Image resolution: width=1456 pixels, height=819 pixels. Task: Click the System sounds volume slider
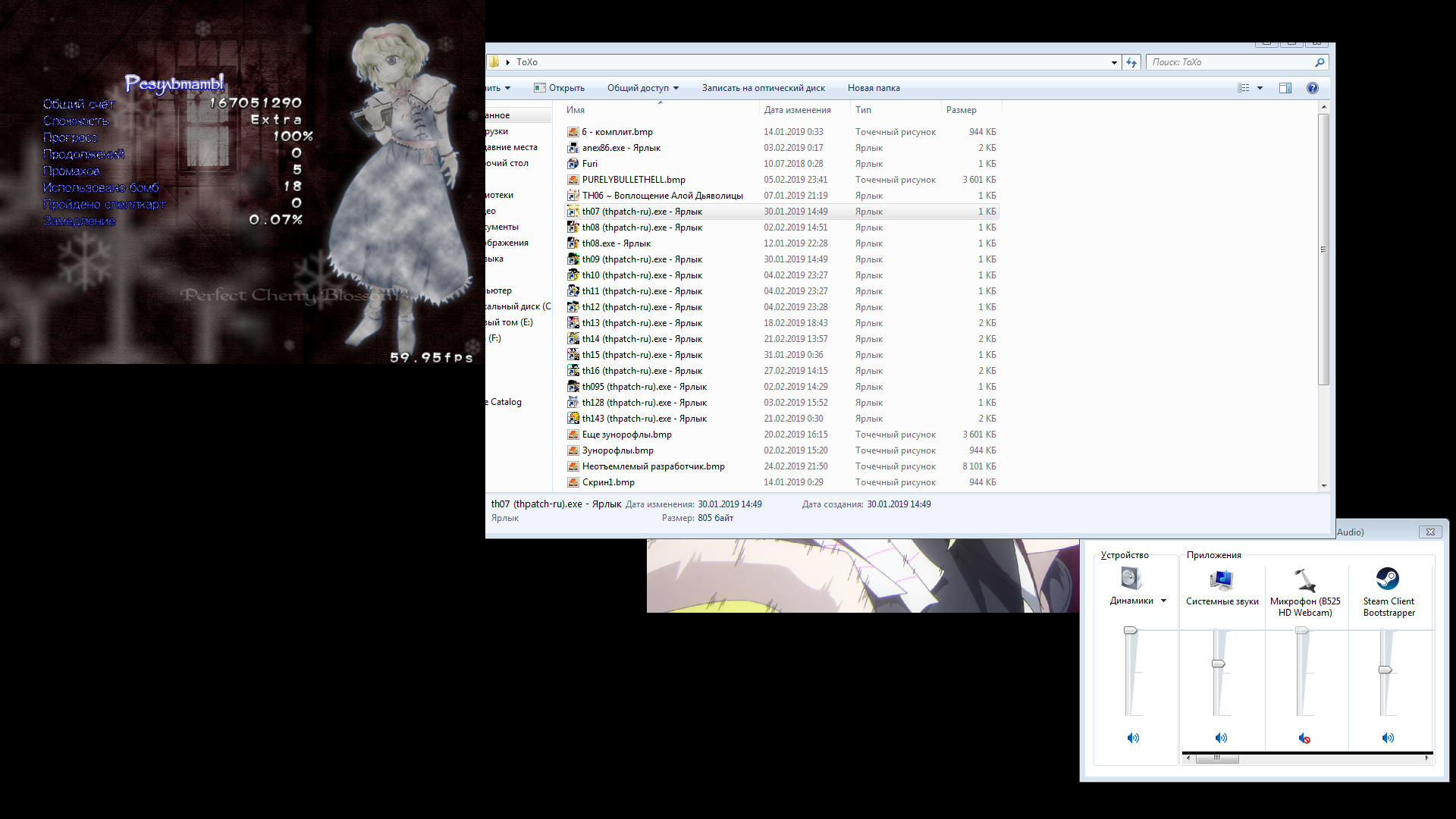pyautogui.click(x=1219, y=664)
